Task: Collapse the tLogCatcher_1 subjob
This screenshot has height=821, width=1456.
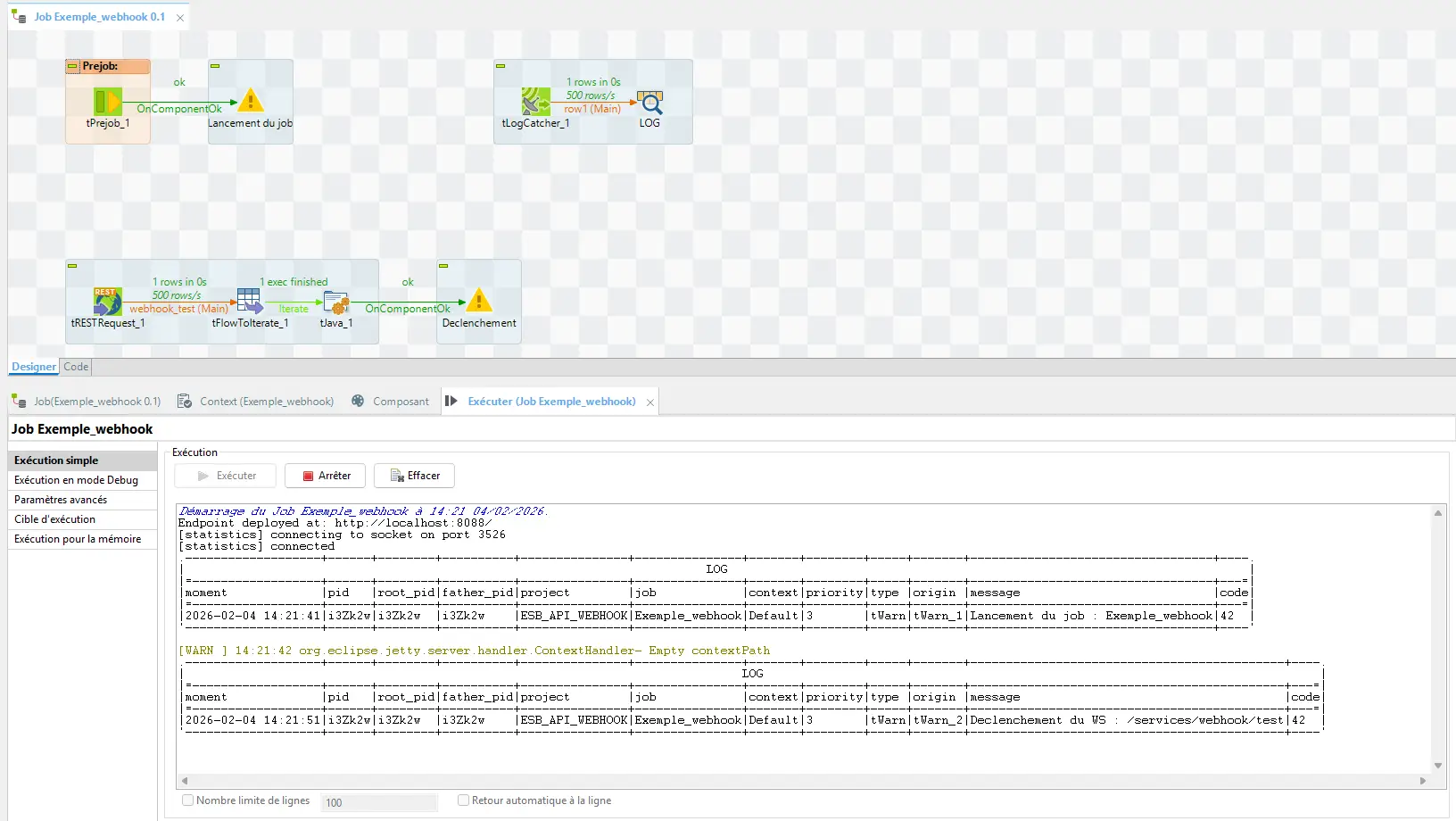Action: [x=500, y=66]
